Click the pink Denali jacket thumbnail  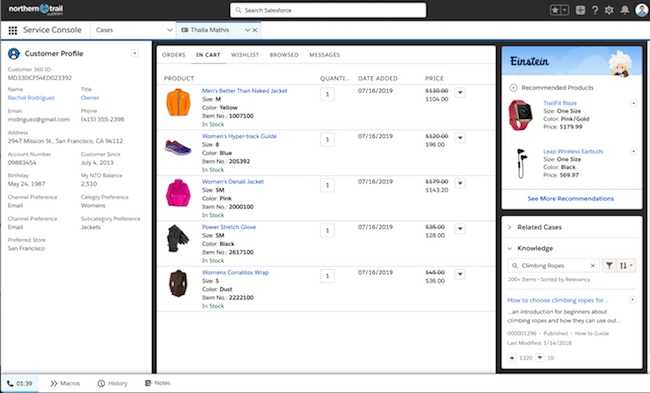point(178,193)
